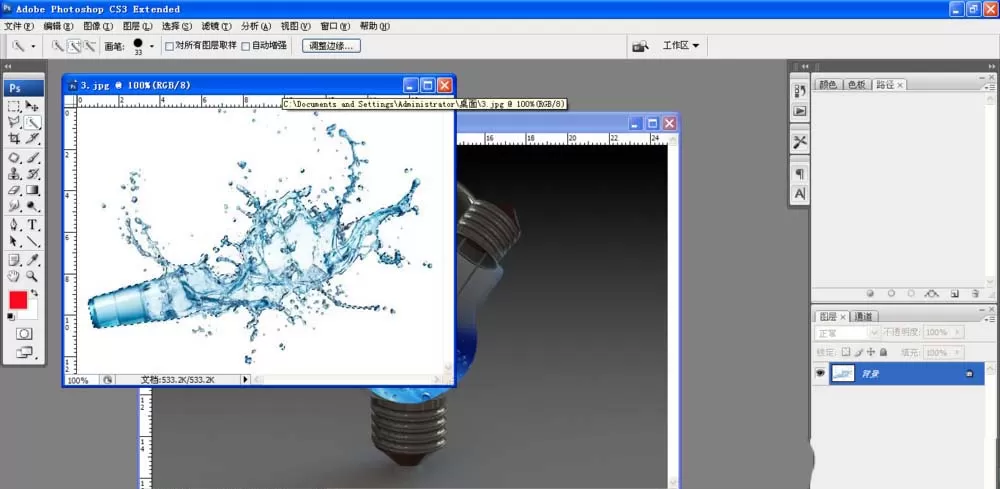Open the Window menu
Image resolution: width=1000 pixels, height=489 pixels.
(335, 27)
